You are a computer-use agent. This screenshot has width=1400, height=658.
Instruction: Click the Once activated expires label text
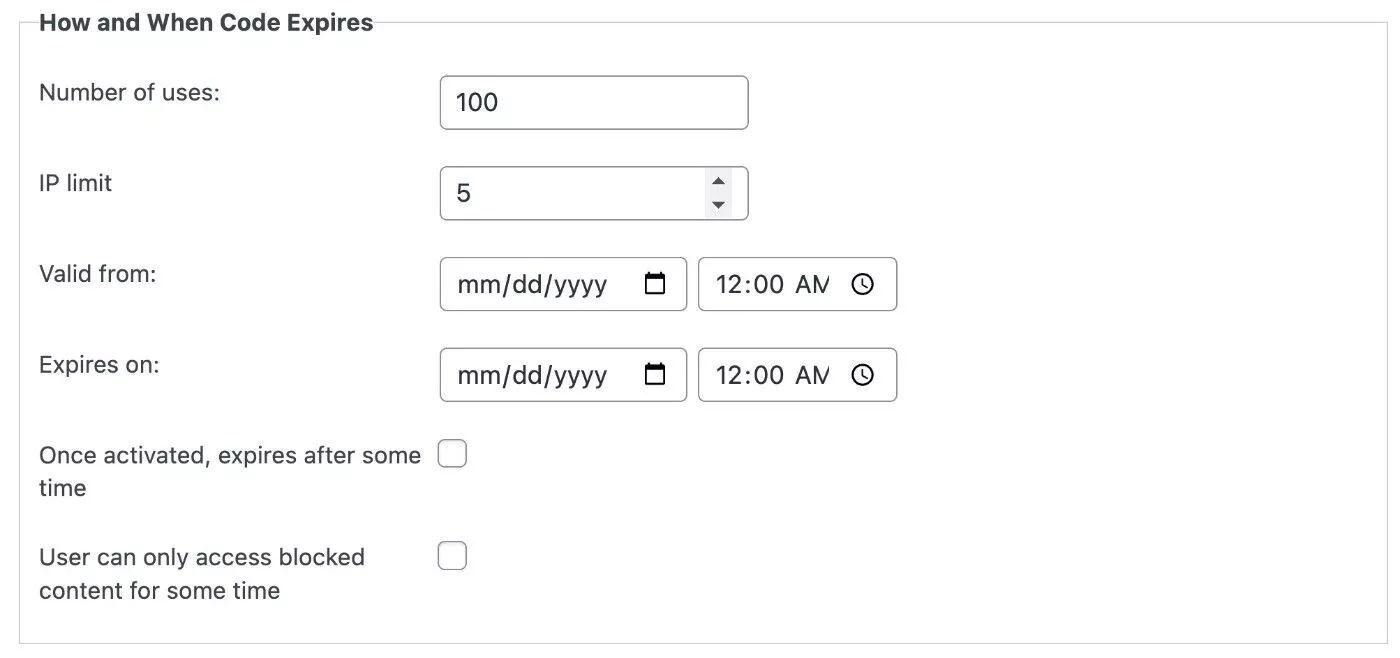point(230,471)
